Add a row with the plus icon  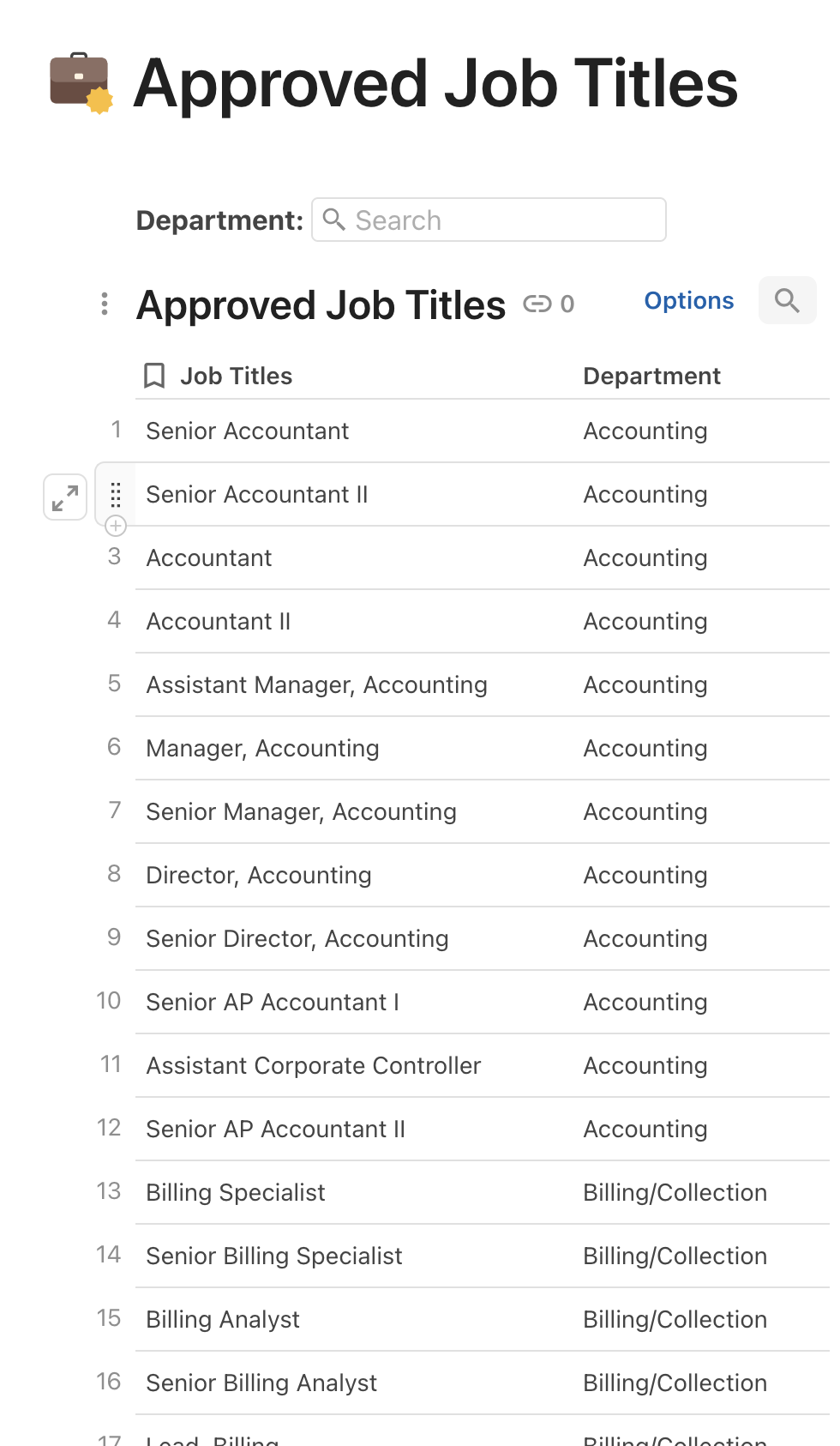[x=116, y=526]
